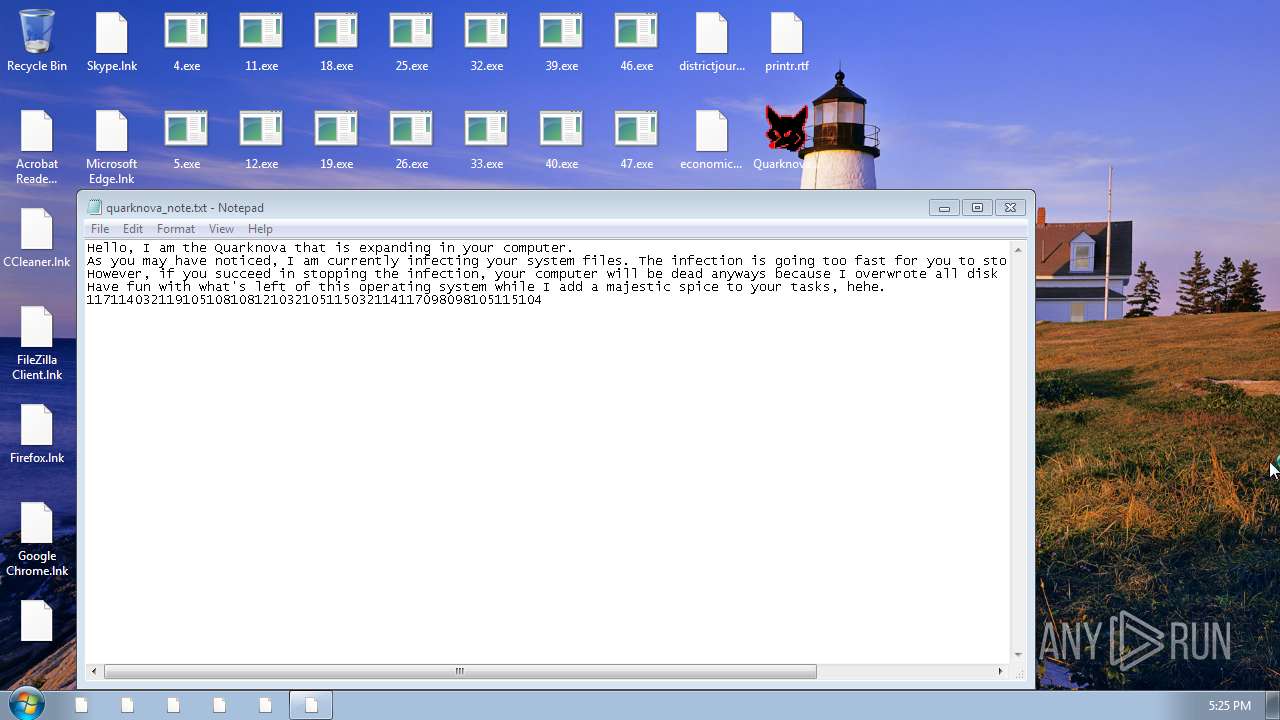Select the 4.exe desktop file
This screenshot has height=720, width=1280.
(186, 41)
